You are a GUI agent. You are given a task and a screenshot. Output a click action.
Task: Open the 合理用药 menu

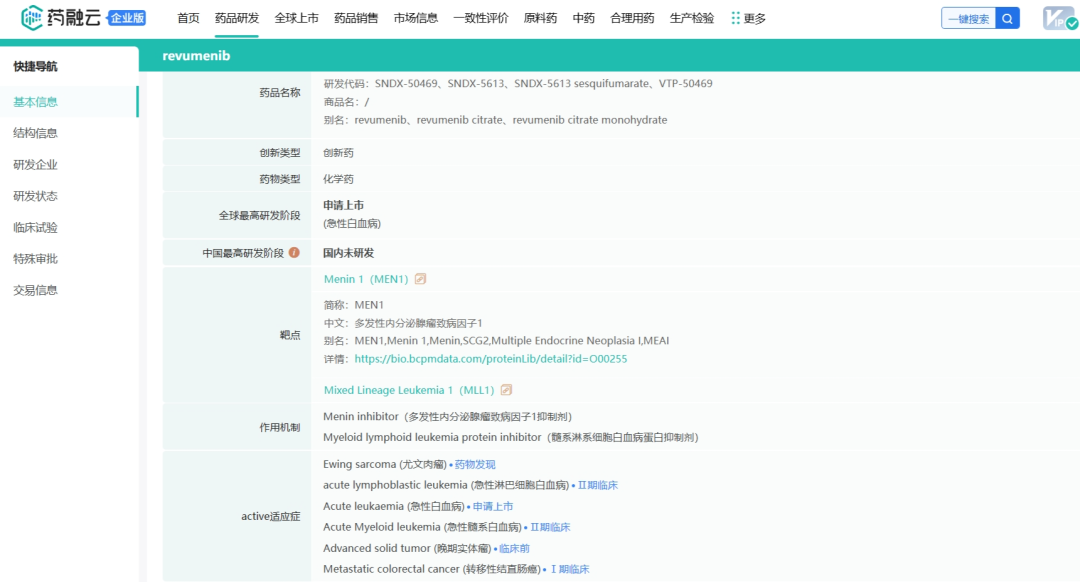tap(632, 19)
